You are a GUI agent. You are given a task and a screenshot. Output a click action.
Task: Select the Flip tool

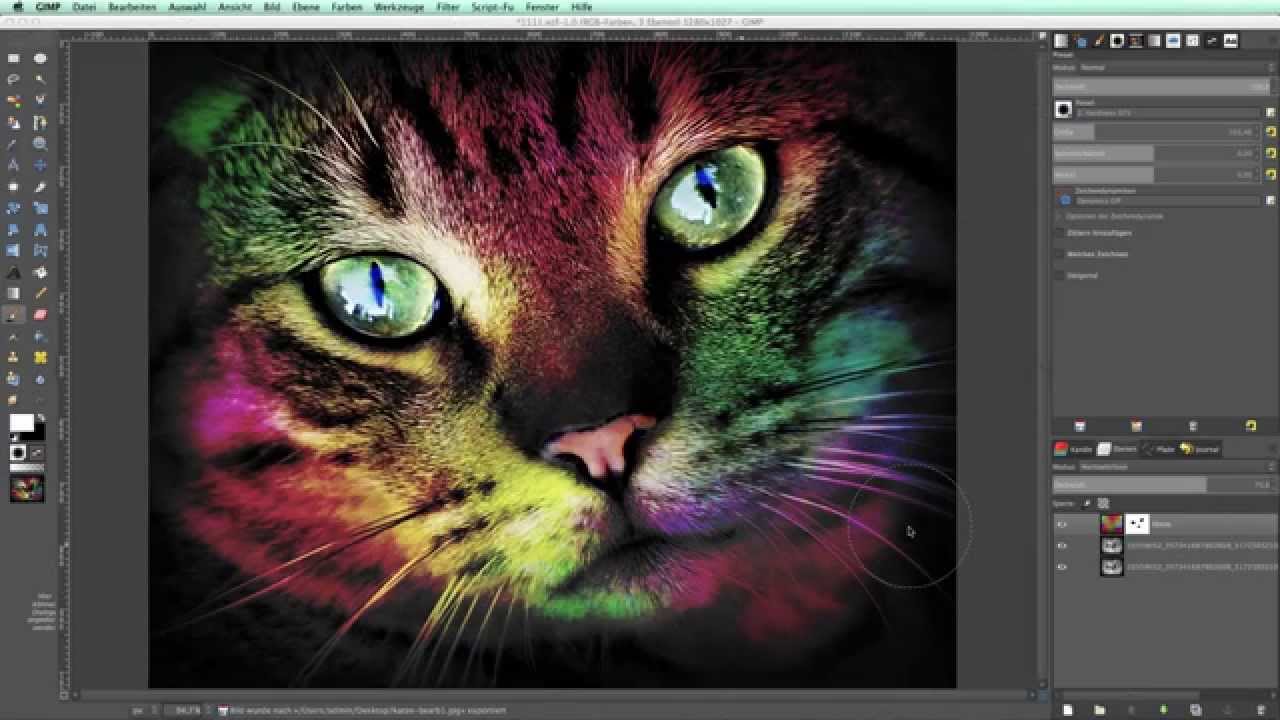coord(14,251)
